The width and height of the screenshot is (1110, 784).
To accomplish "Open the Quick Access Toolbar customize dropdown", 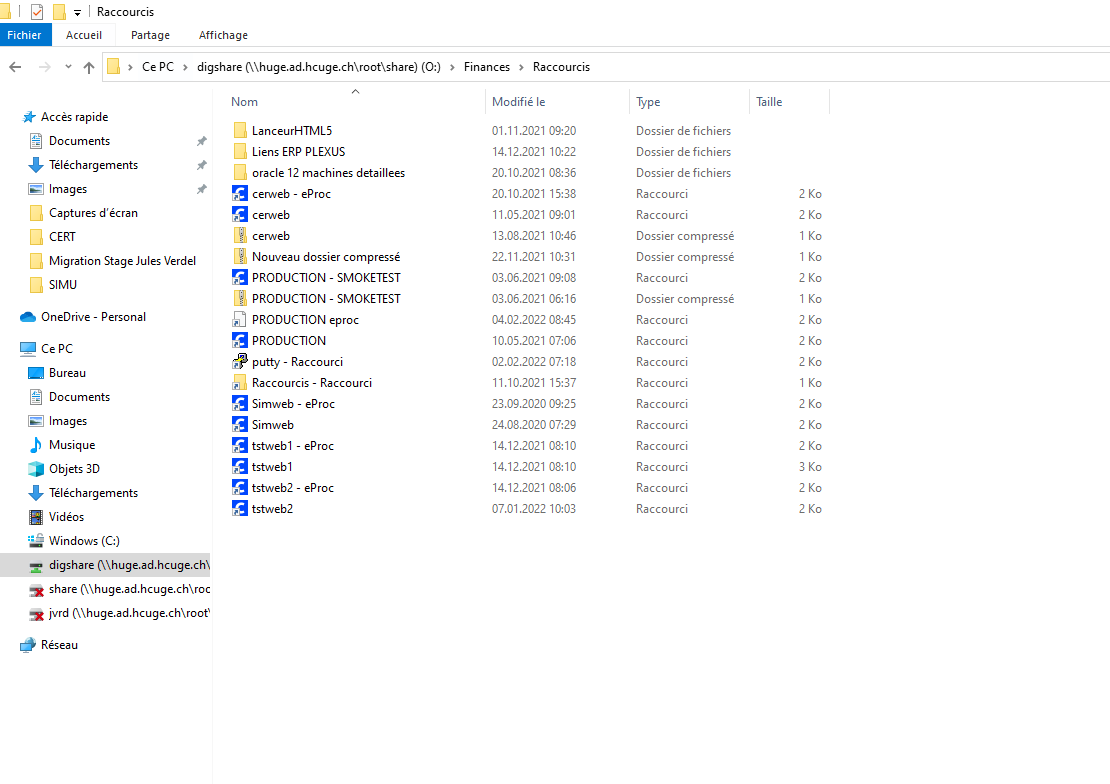I will 78,12.
